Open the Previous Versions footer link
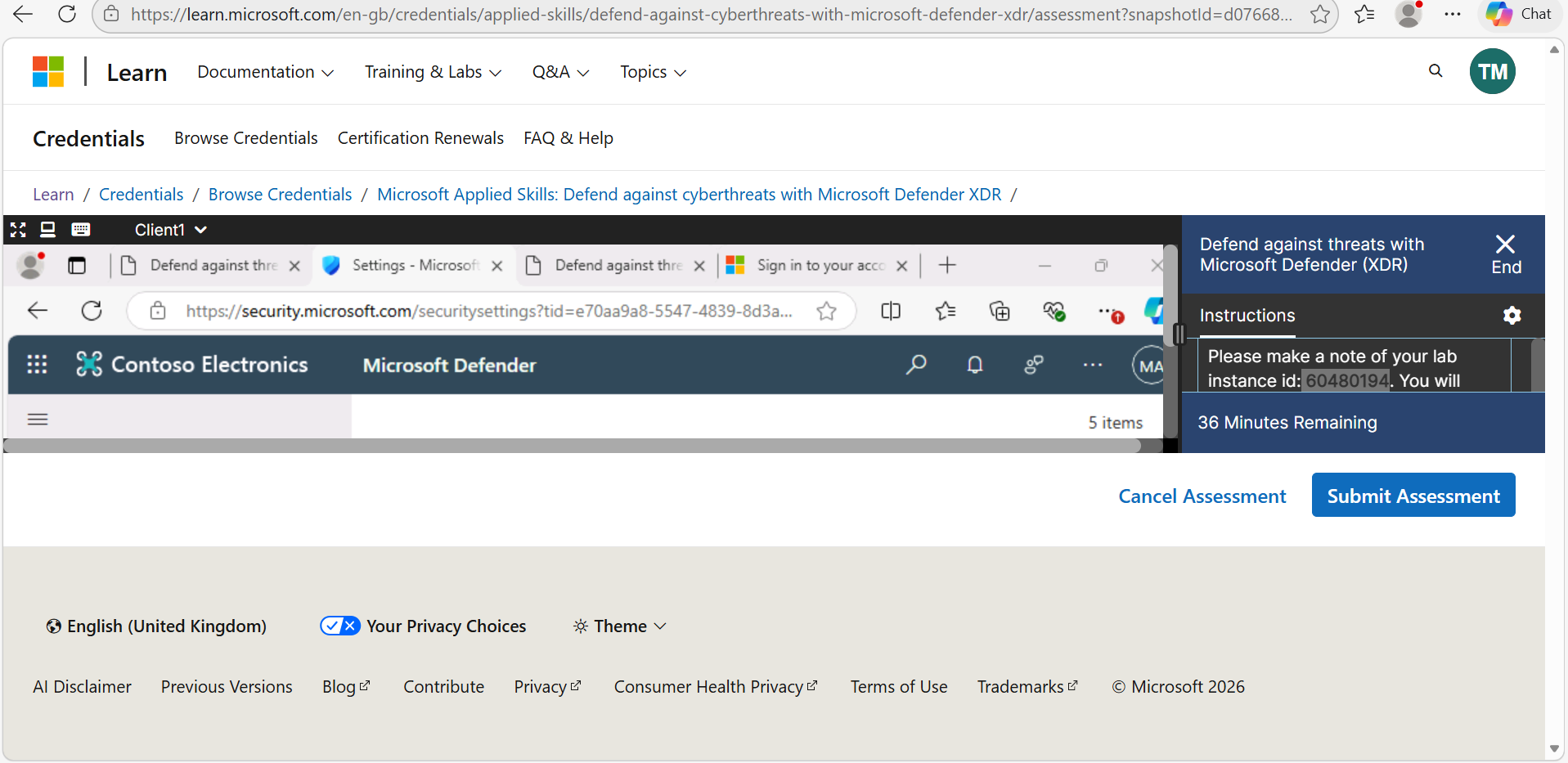The width and height of the screenshot is (1568, 763). (x=227, y=687)
